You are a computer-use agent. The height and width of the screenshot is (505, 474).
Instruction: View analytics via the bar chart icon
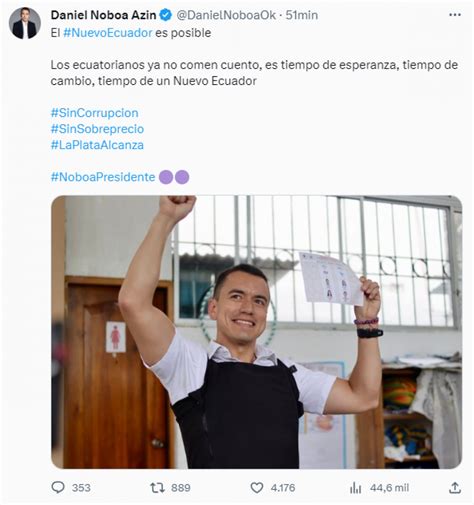click(356, 488)
